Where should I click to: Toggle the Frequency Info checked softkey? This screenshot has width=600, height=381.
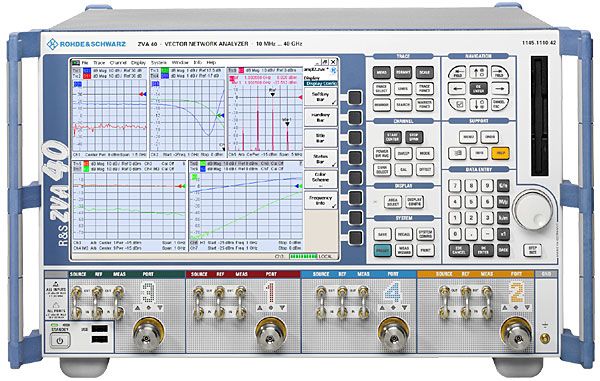[x=321, y=200]
